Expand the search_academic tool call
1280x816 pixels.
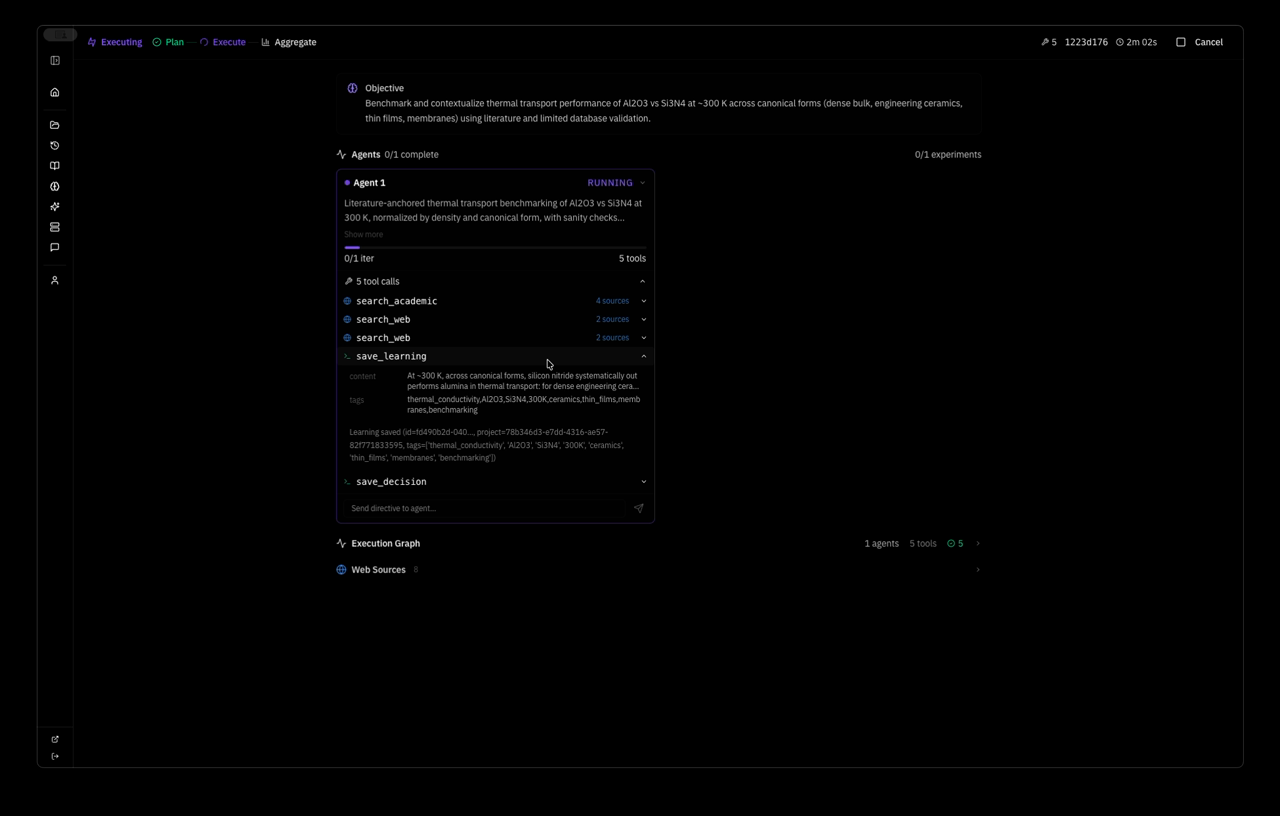click(x=643, y=301)
